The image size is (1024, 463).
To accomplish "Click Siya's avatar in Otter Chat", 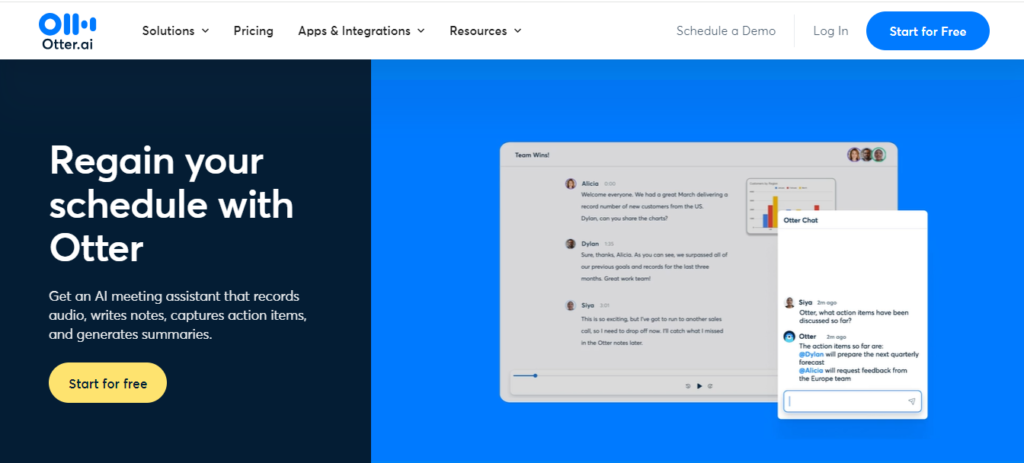I will (789, 302).
